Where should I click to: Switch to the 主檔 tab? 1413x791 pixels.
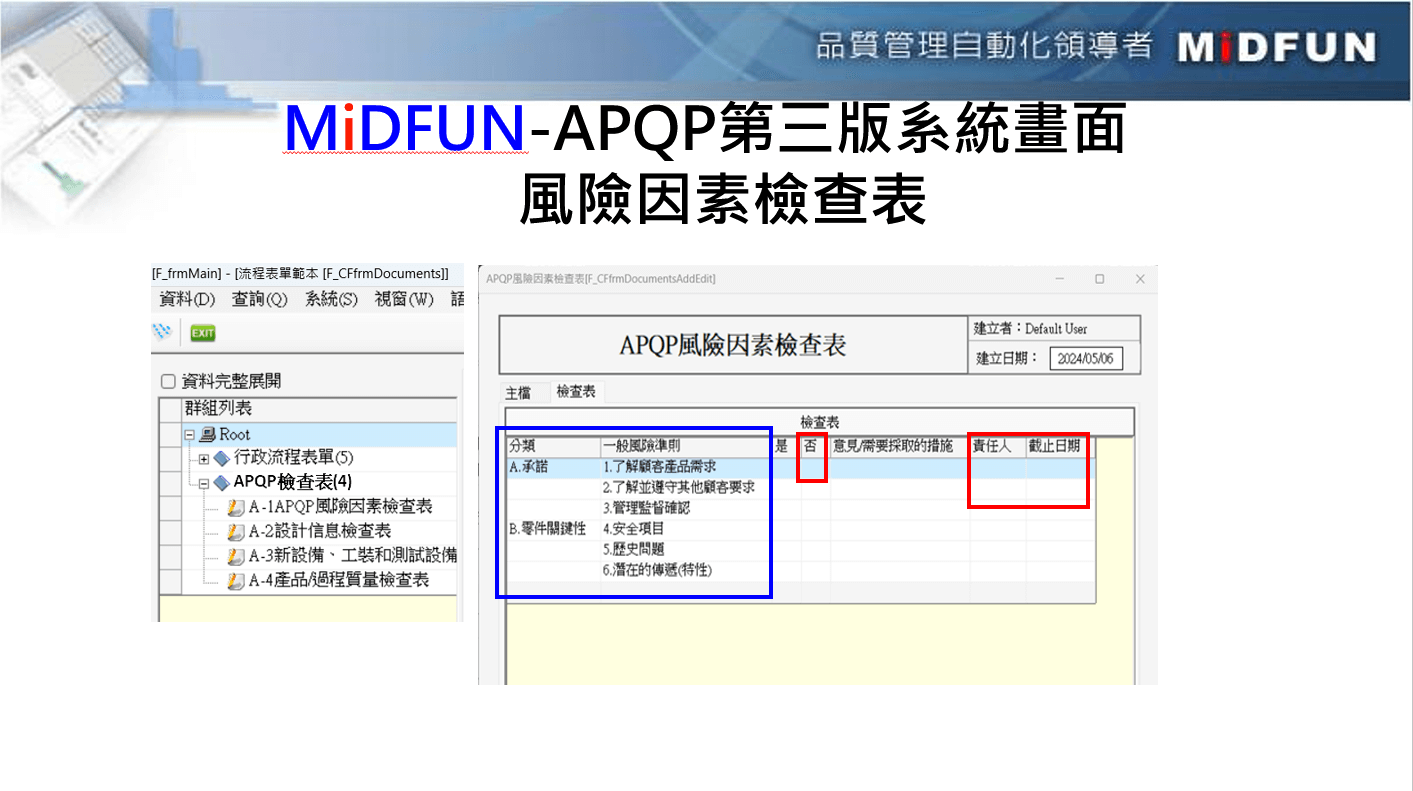pos(518,393)
